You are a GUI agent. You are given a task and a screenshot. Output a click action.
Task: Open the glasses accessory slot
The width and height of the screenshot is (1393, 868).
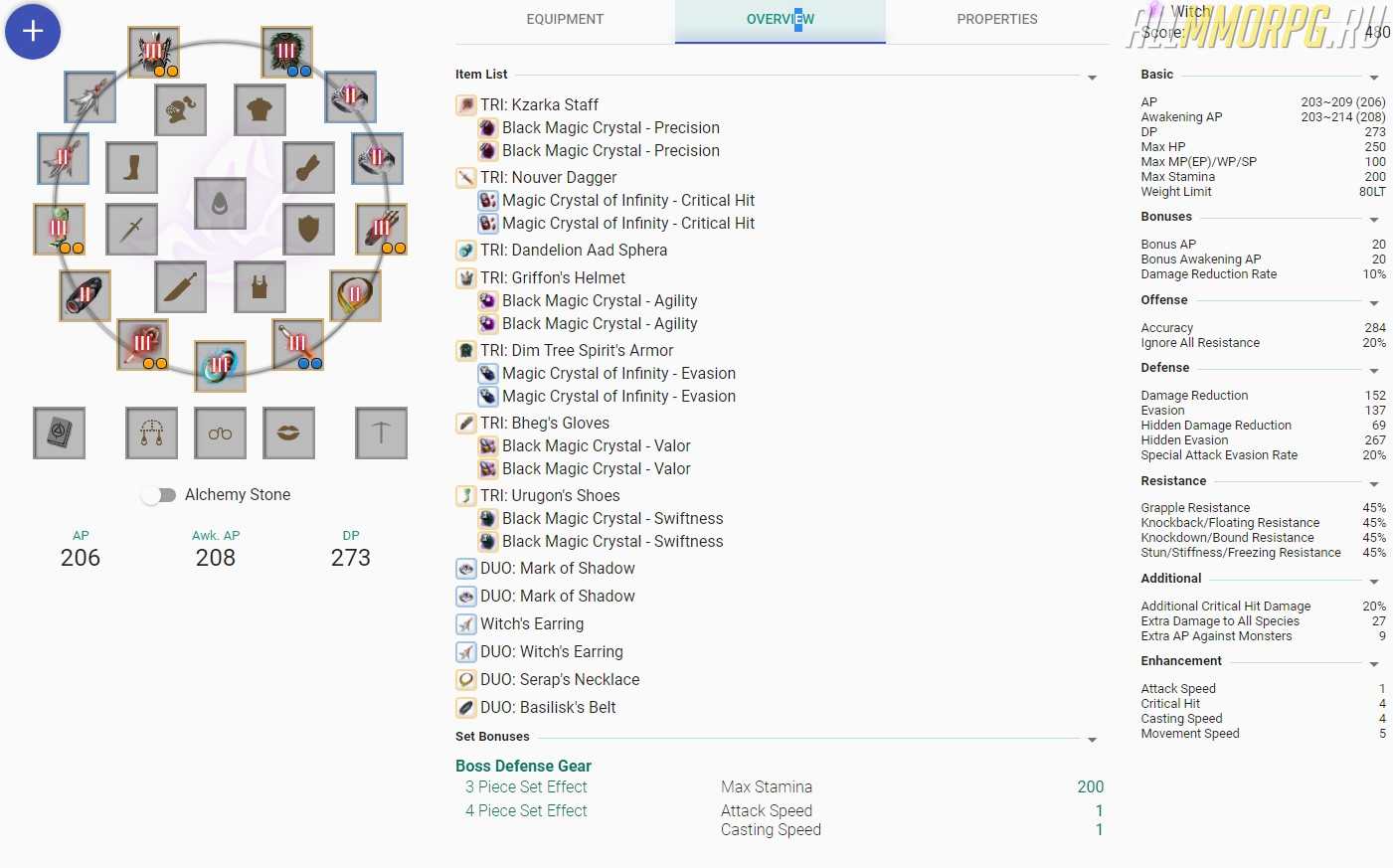point(220,433)
